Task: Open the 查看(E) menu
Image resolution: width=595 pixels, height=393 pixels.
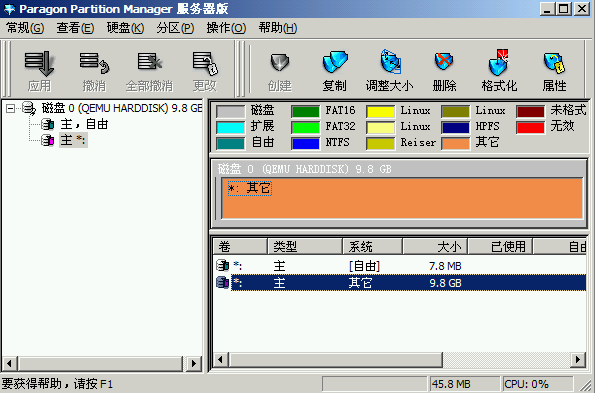Action: click(x=75, y=28)
